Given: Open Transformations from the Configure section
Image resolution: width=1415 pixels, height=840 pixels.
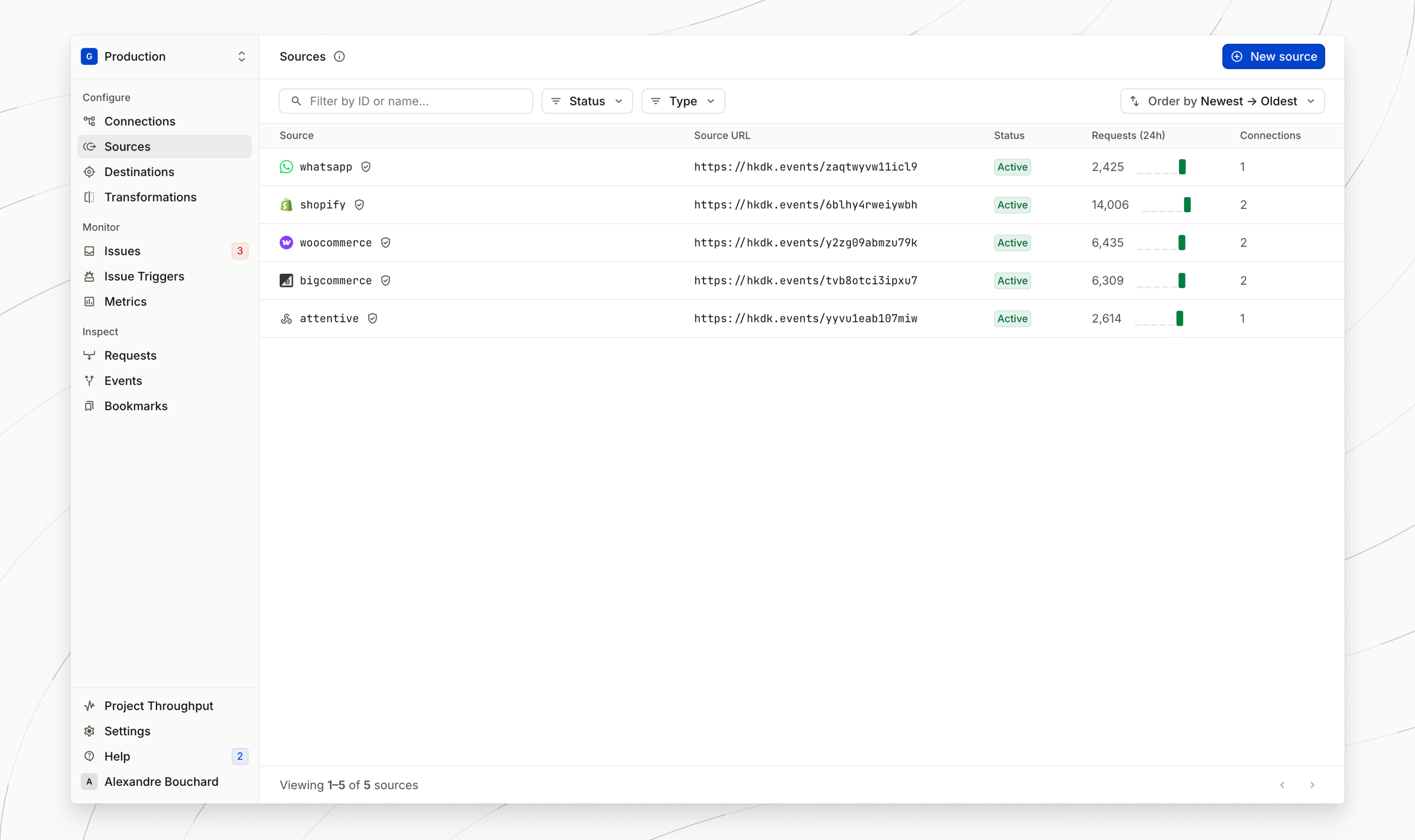Looking at the screenshot, I should point(150,197).
